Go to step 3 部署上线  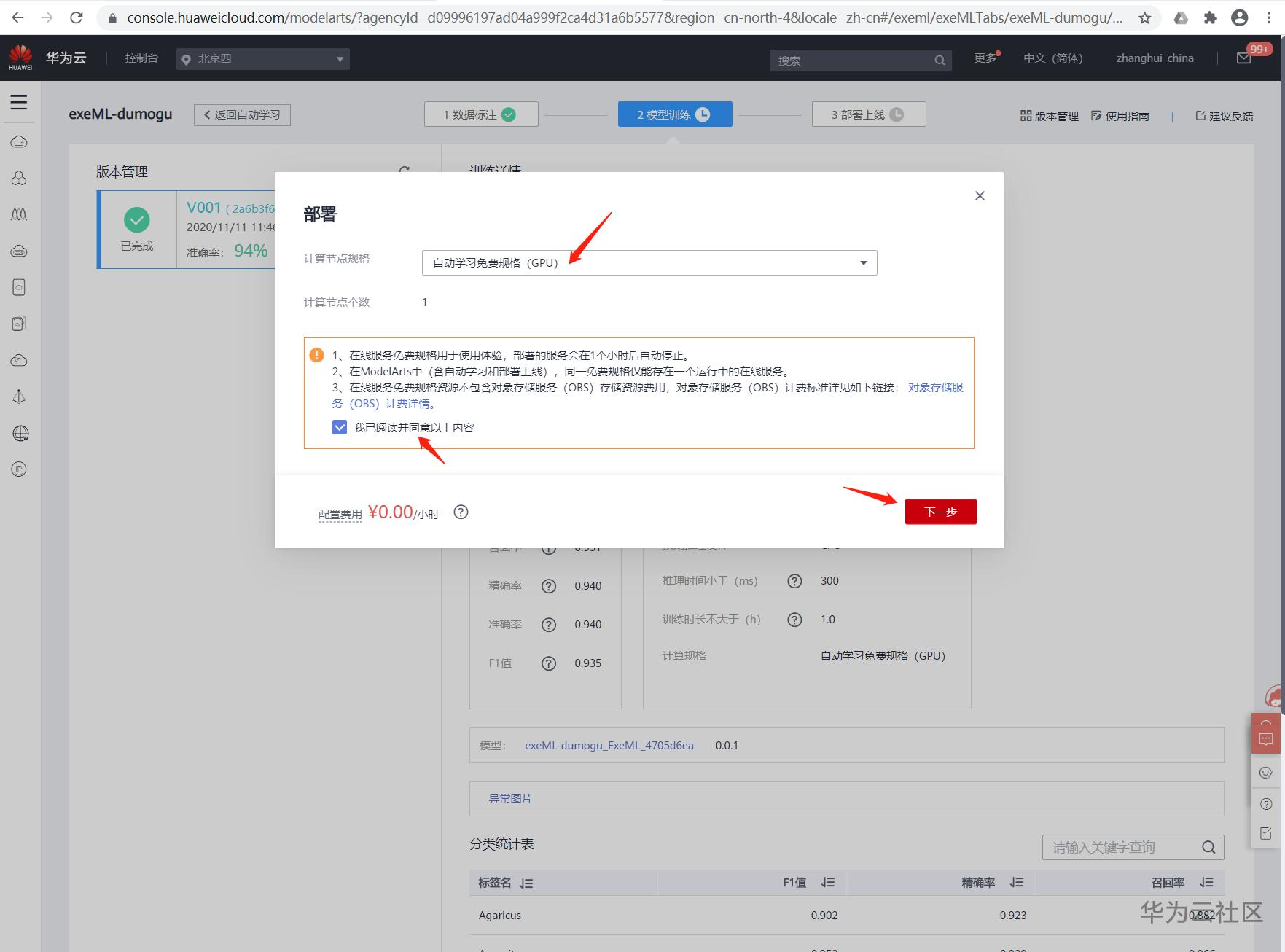click(869, 114)
